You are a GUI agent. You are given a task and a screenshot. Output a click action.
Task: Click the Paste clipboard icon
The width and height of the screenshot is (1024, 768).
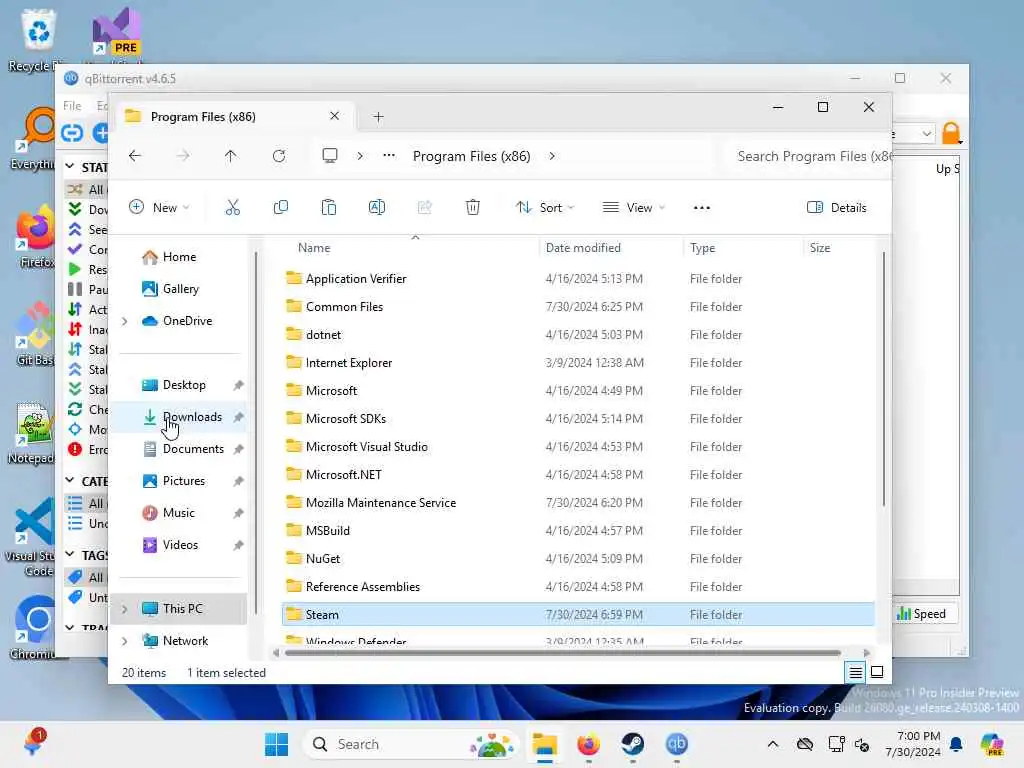tap(328, 208)
